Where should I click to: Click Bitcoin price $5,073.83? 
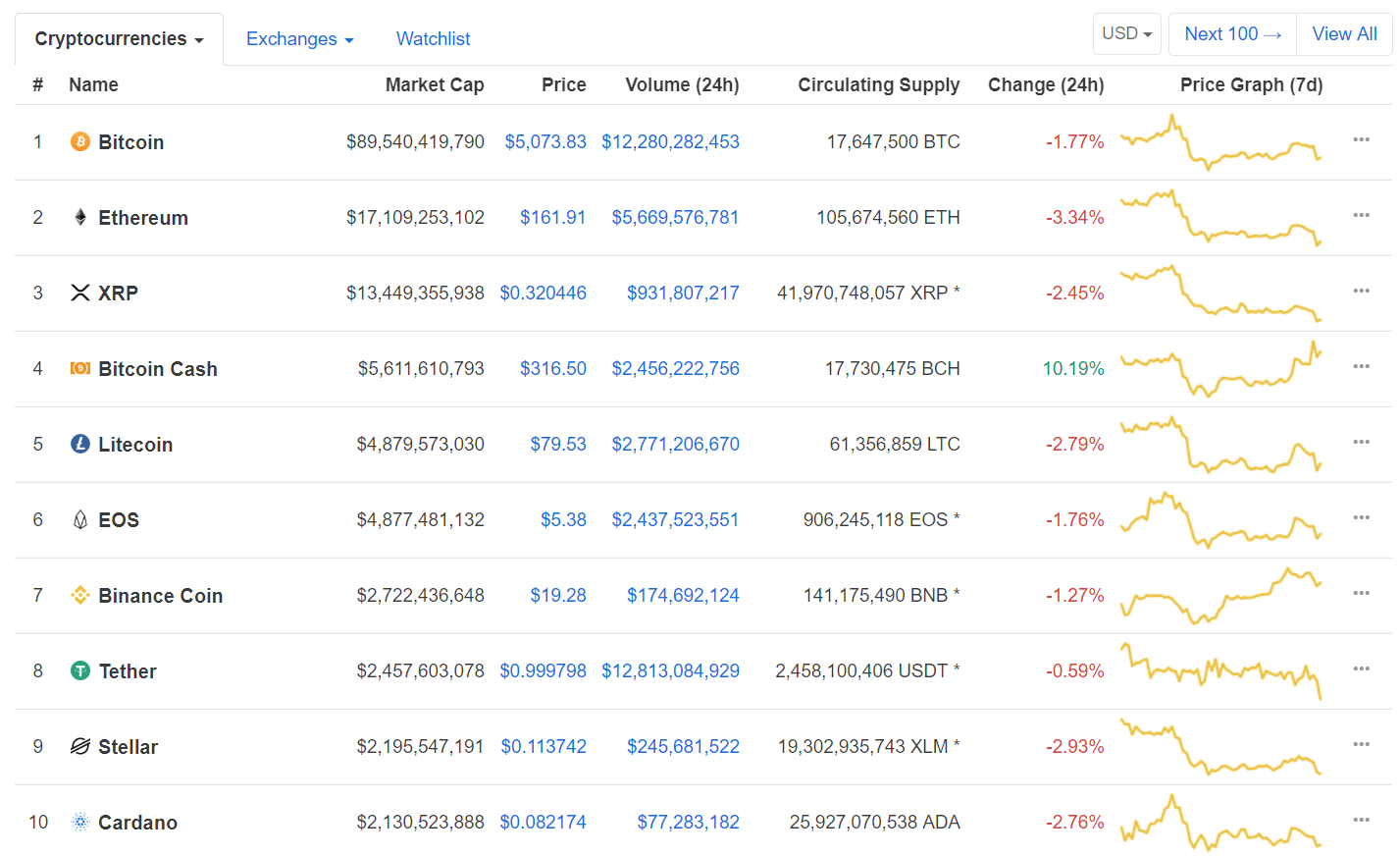(x=545, y=141)
